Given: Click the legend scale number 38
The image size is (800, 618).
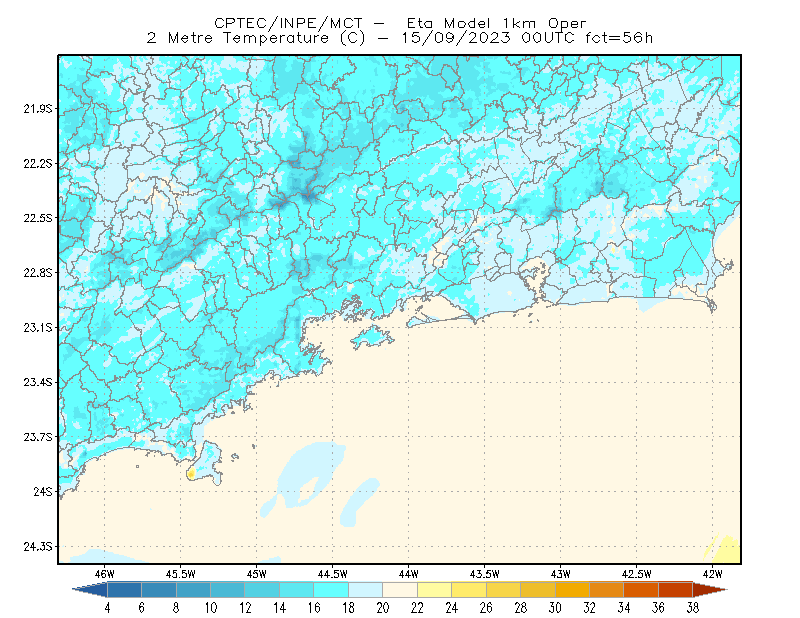Looking at the screenshot, I should pos(693,608).
